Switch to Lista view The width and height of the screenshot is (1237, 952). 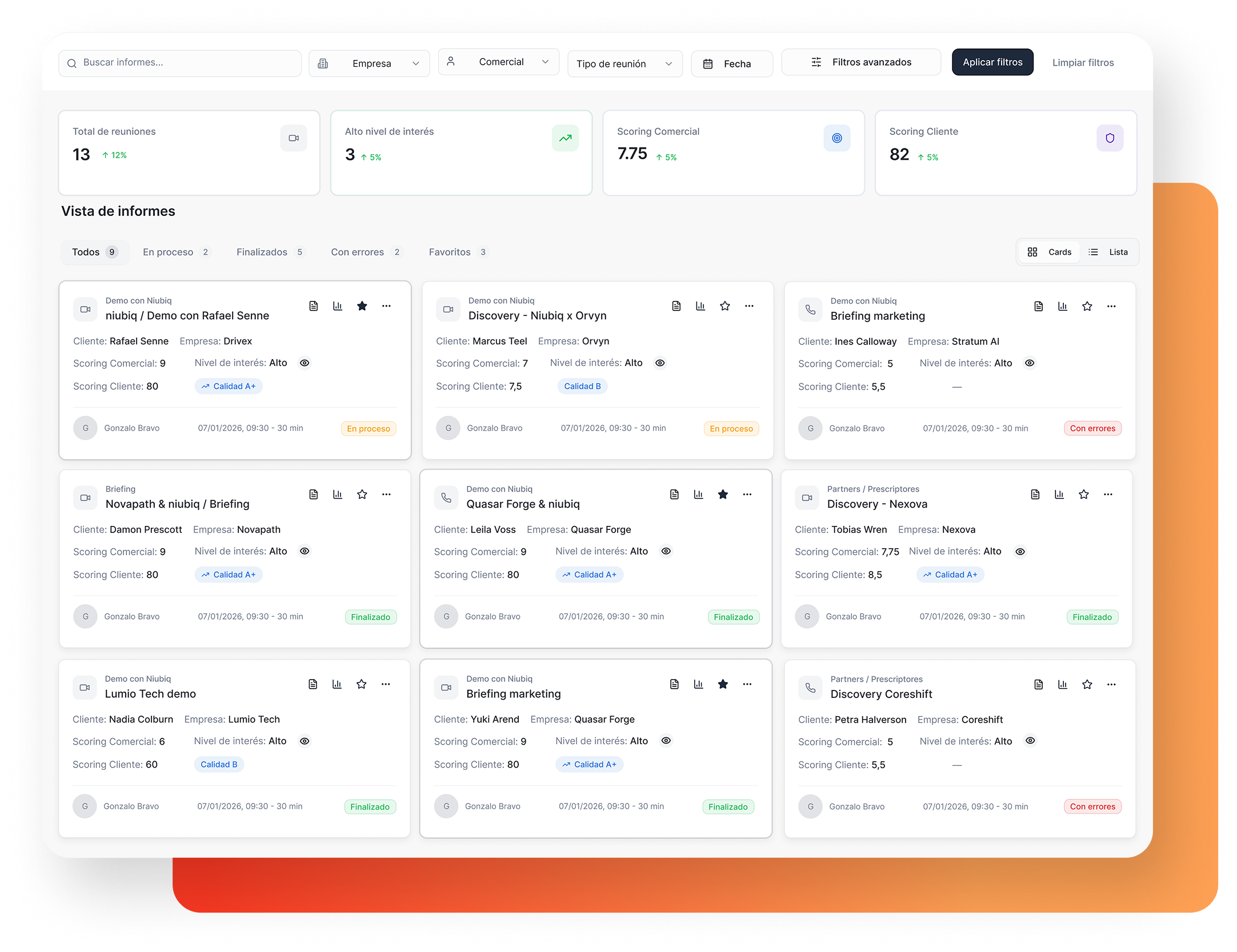coord(1108,252)
